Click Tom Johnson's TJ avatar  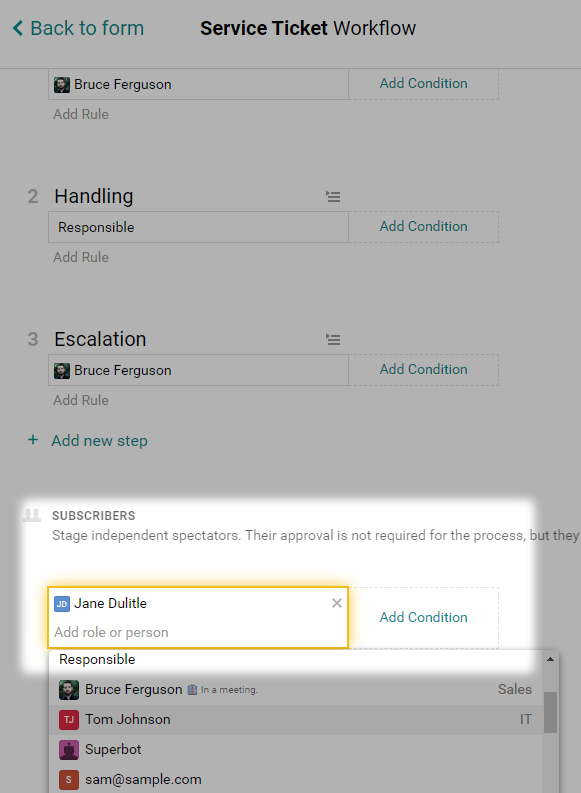pos(69,720)
